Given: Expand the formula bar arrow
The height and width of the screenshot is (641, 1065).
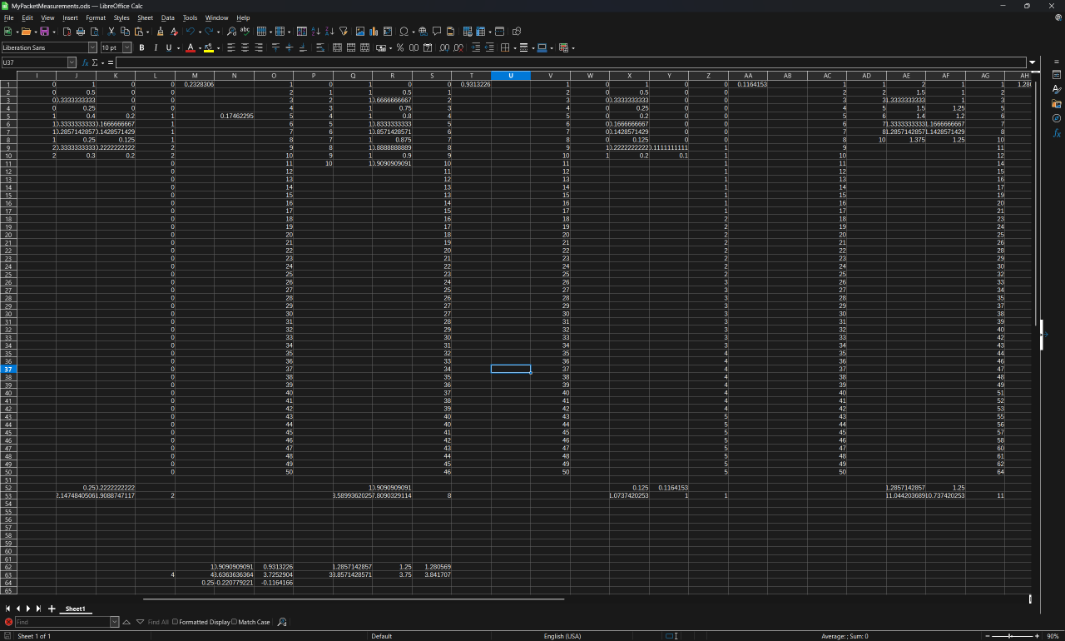Looking at the screenshot, I should [1033, 62].
